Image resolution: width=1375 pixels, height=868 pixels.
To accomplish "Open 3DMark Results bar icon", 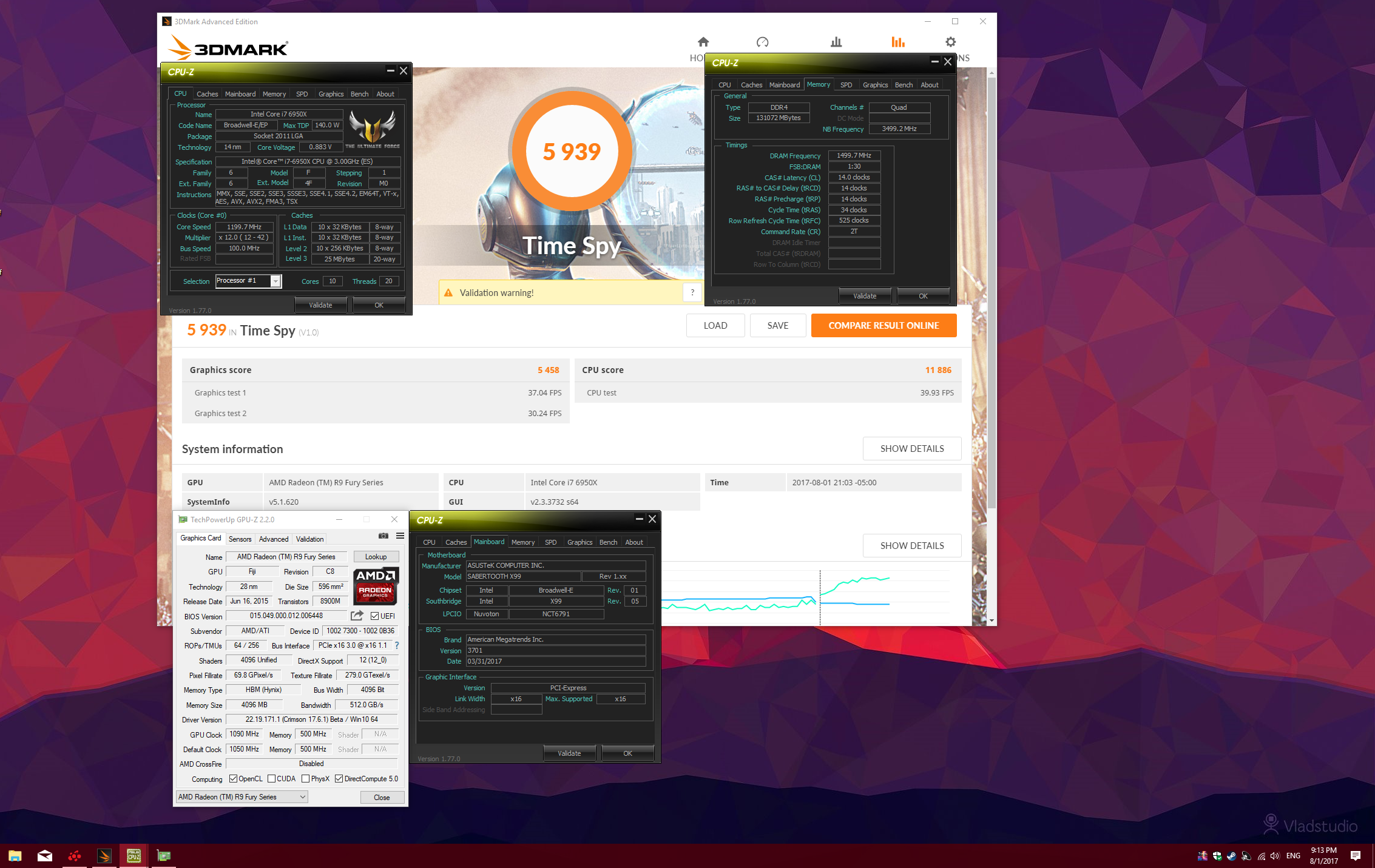I will [x=898, y=42].
